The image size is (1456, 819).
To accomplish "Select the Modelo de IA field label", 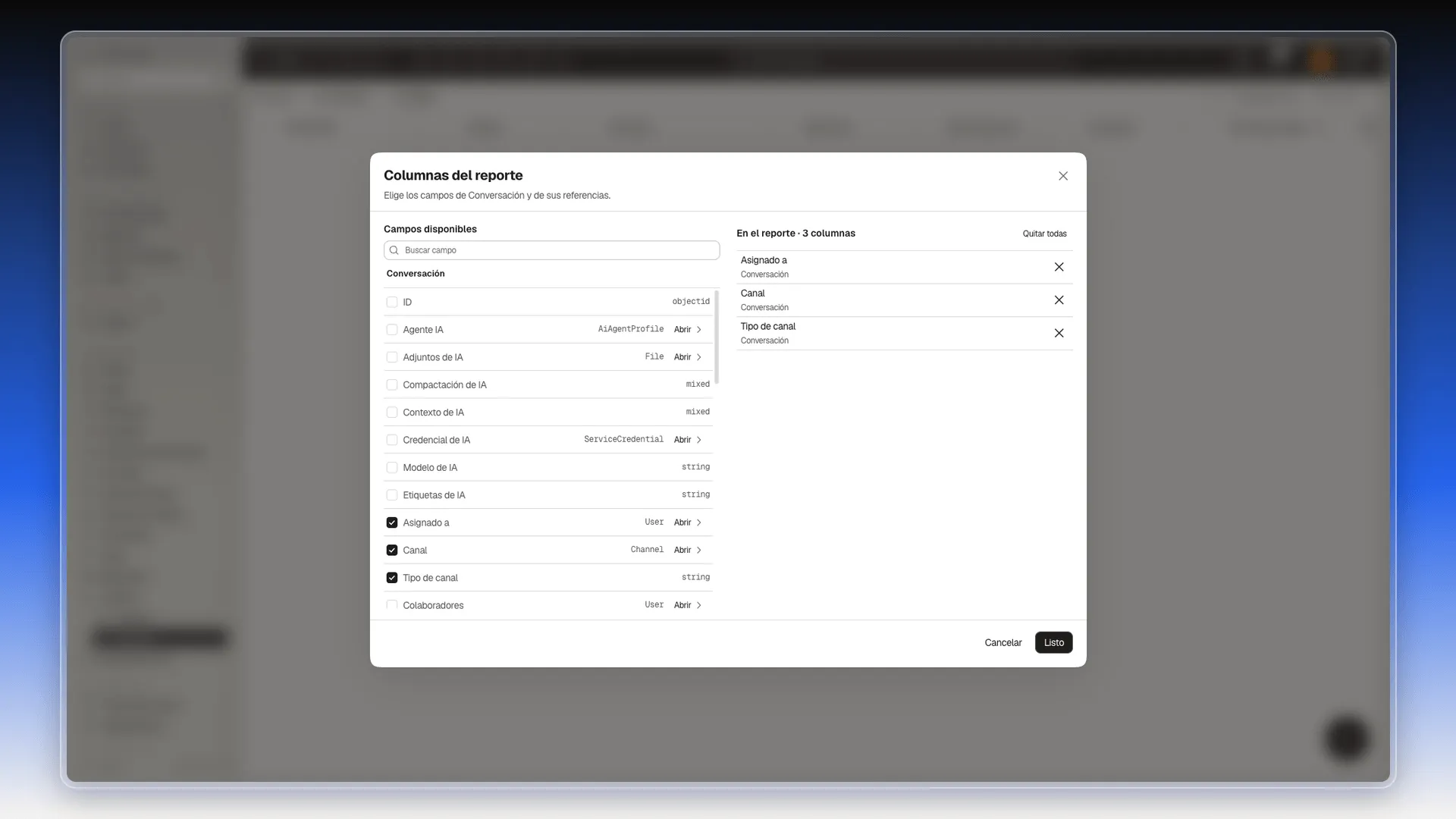I will (430, 468).
